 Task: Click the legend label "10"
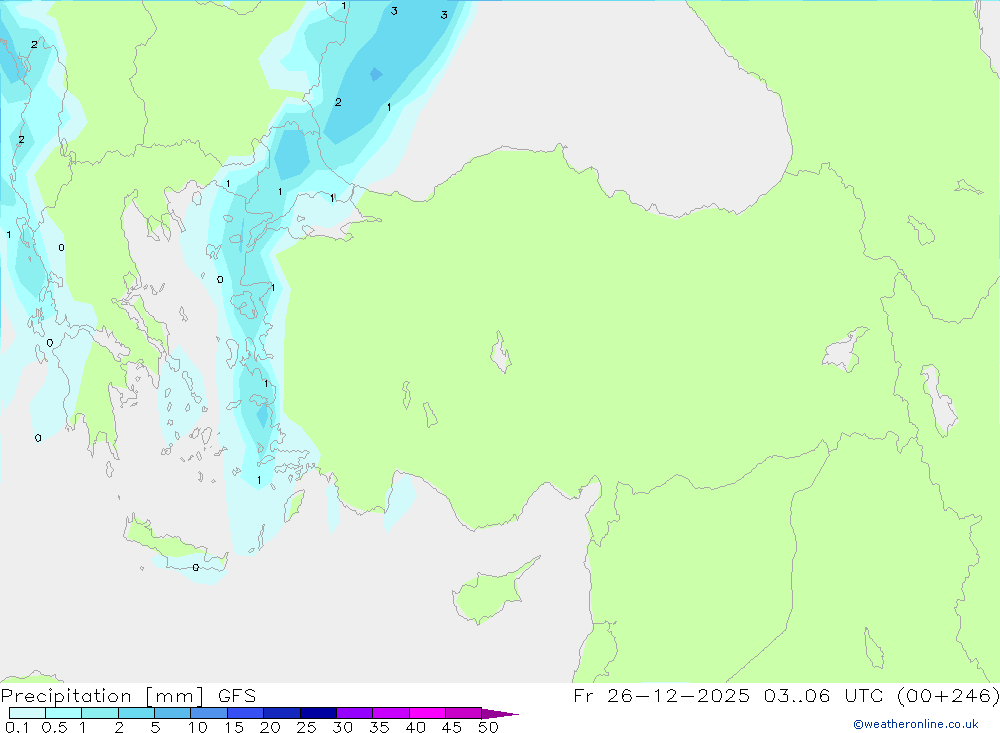coord(198,727)
